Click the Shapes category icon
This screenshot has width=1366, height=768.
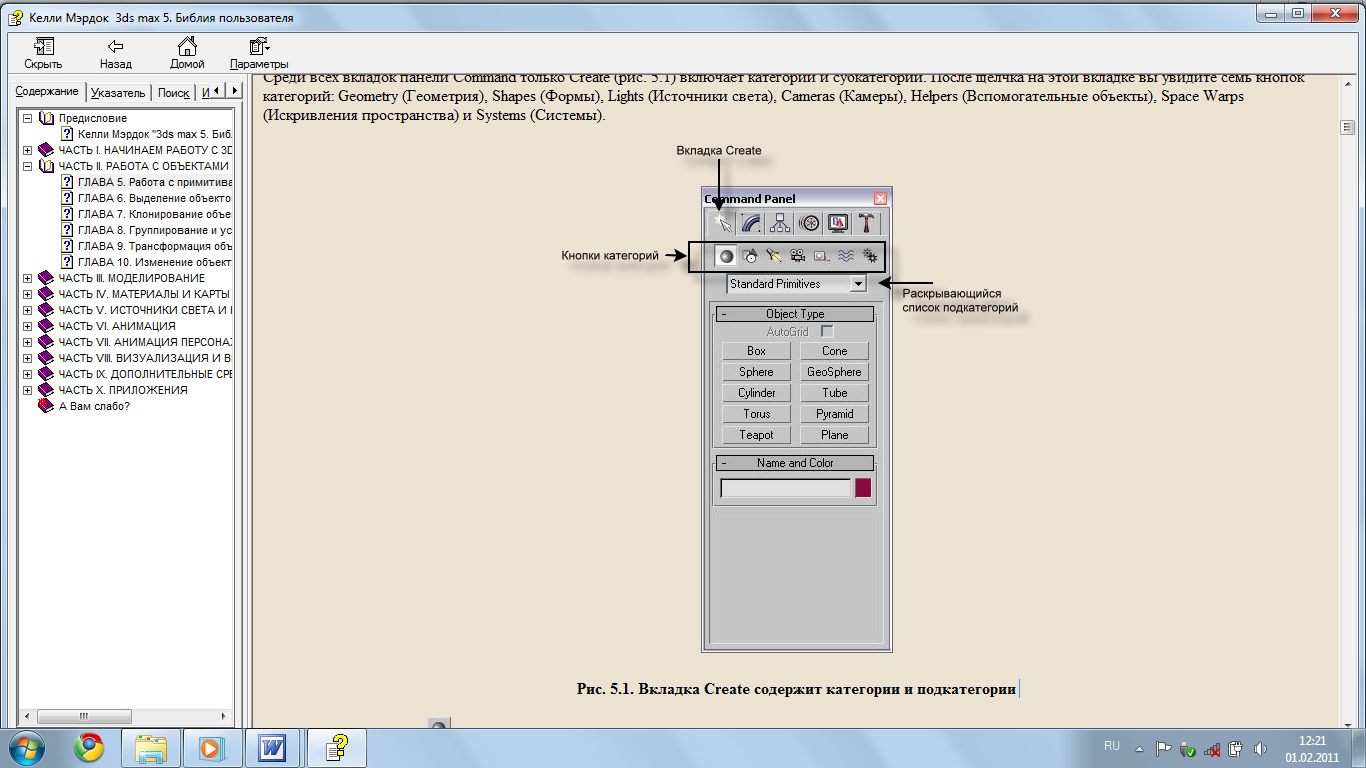(x=750, y=256)
